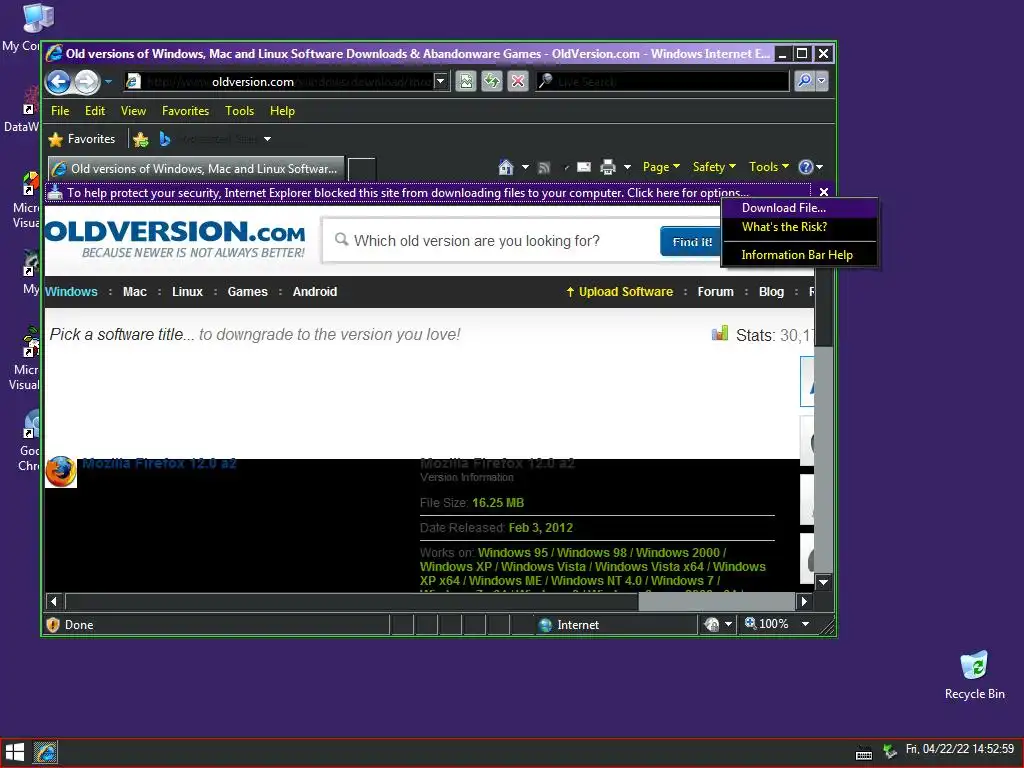
Task: Open the Tools menu in menu bar
Action: [240, 111]
